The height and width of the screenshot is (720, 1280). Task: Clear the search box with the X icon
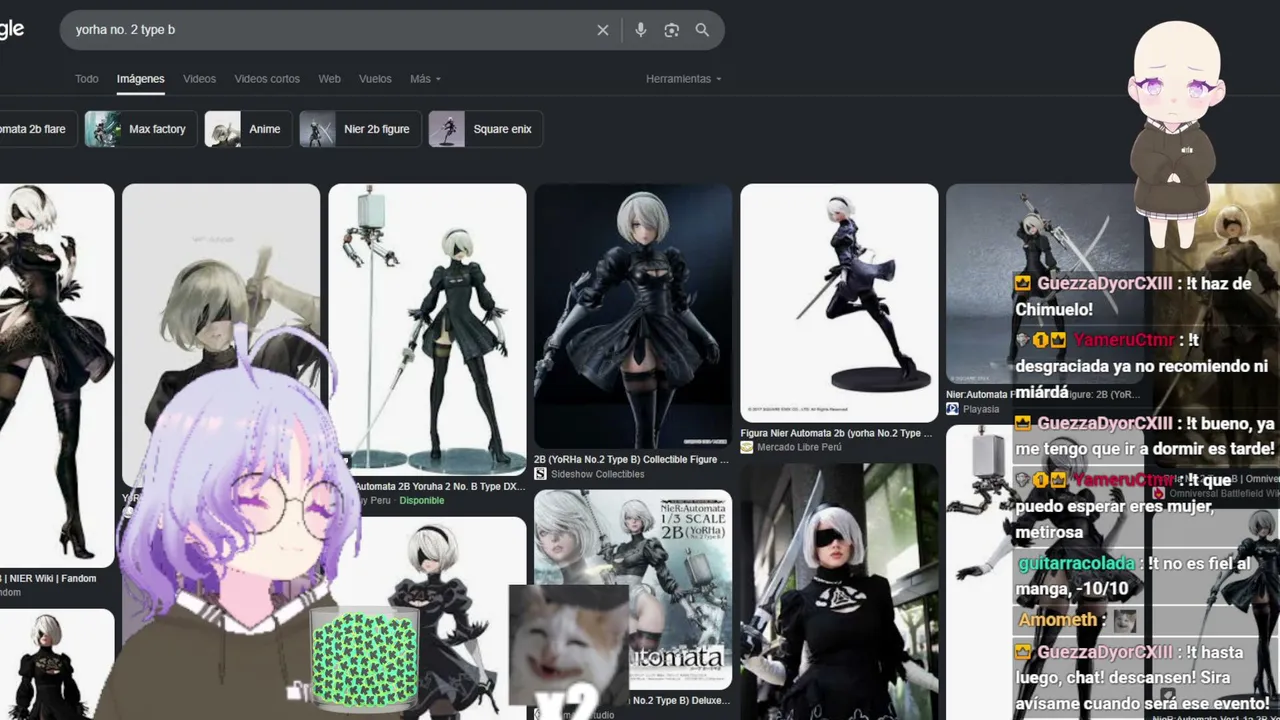tap(603, 30)
